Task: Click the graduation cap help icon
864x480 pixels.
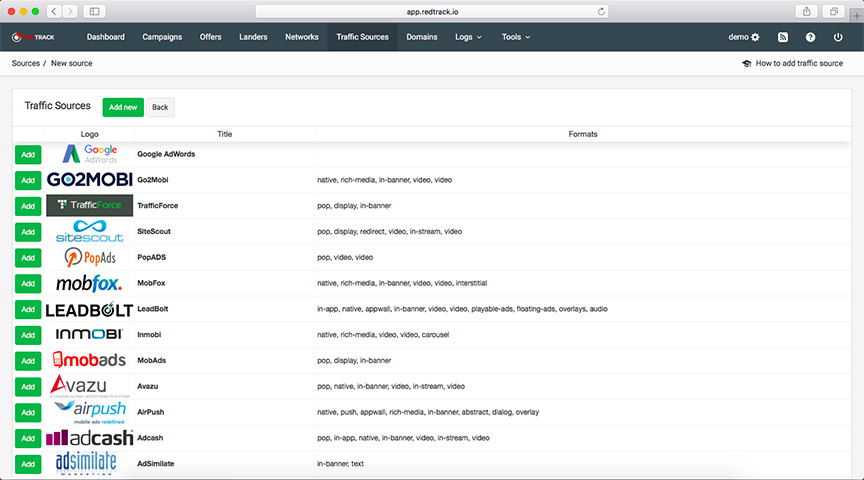Action: (747, 63)
